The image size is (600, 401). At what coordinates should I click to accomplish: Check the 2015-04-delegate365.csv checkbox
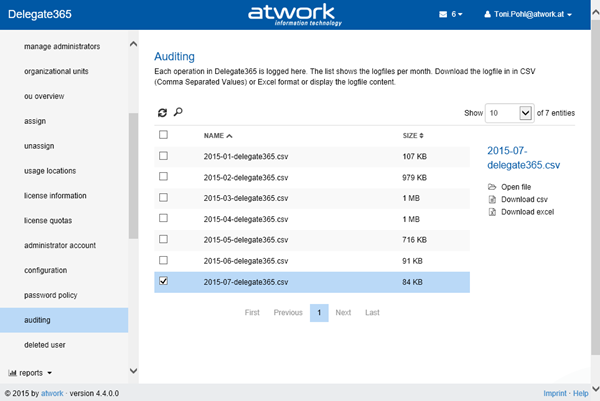tap(163, 218)
